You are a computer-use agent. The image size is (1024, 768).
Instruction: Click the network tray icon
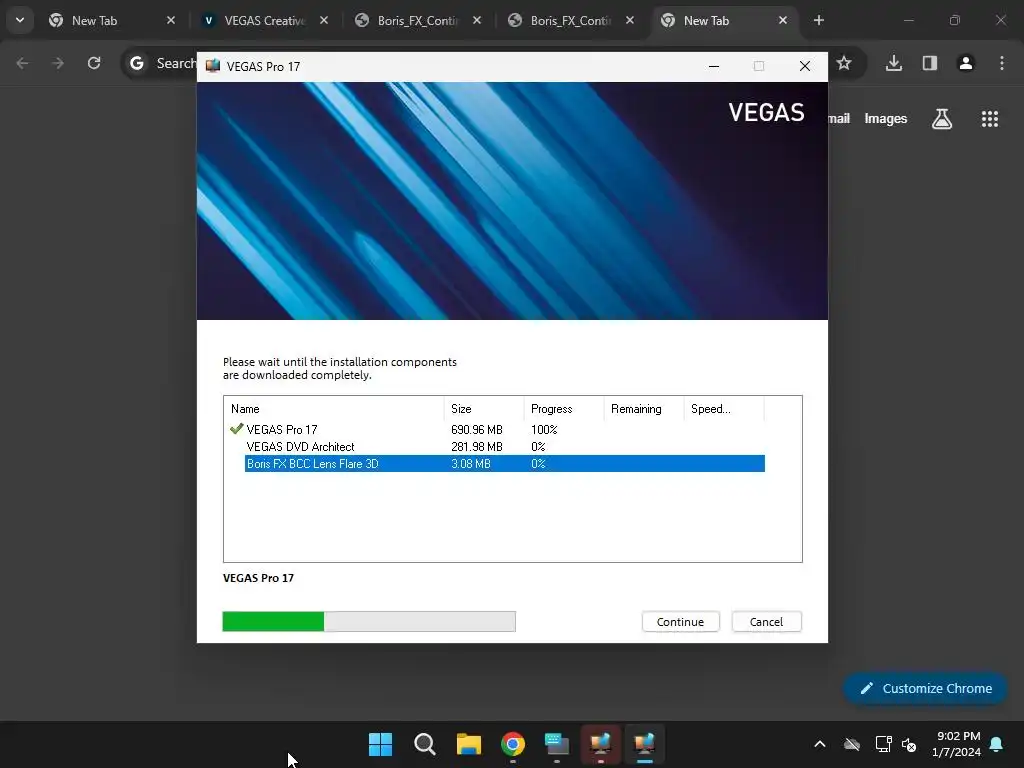(883, 743)
